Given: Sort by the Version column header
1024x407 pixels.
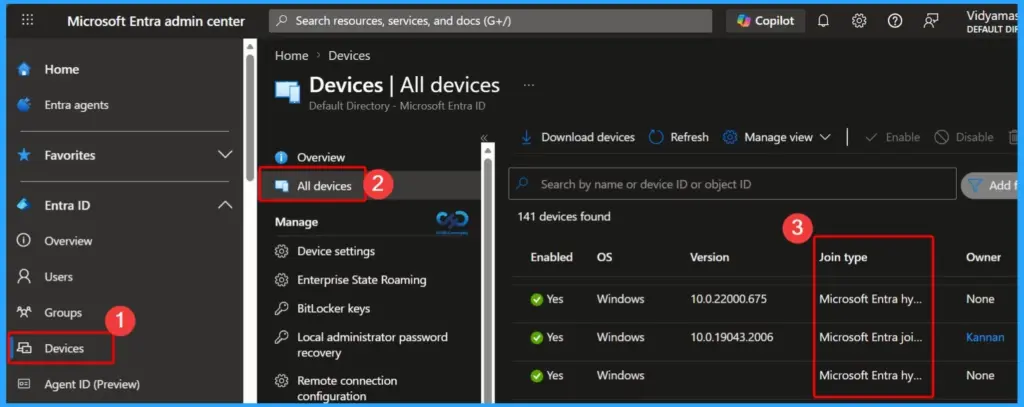Looking at the screenshot, I should tap(709, 257).
